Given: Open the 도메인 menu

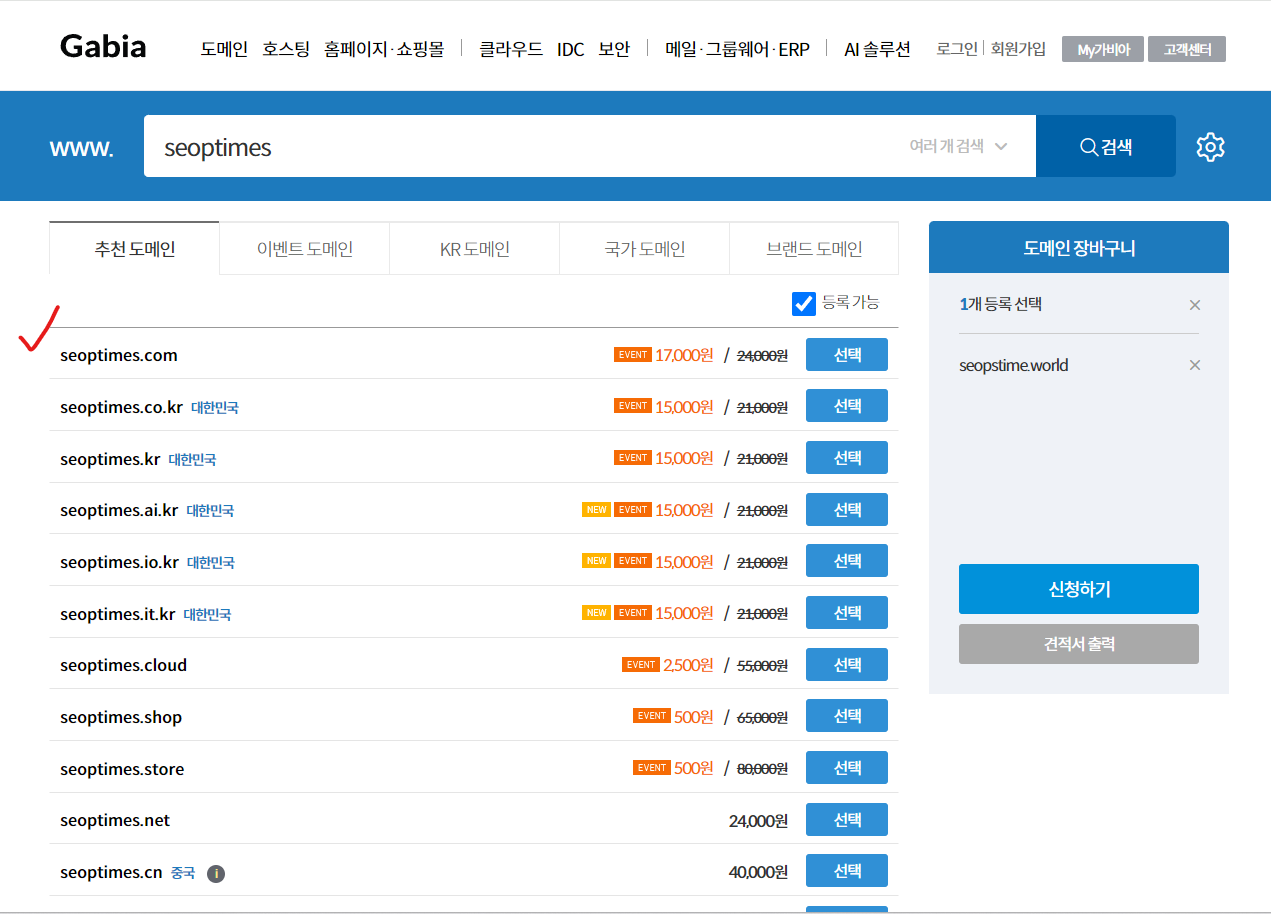Looking at the screenshot, I should click(x=224, y=48).
